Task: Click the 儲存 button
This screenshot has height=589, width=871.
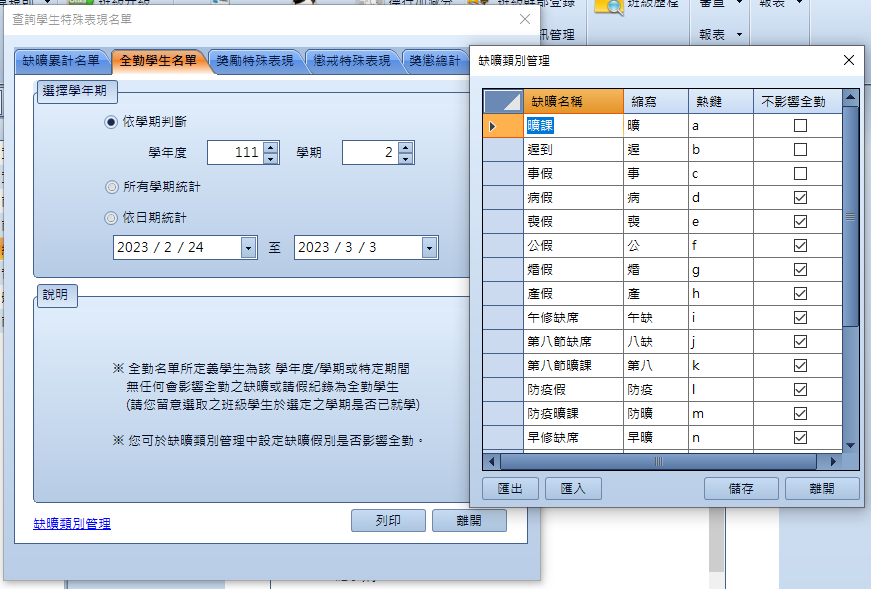Action: (740, 488)
